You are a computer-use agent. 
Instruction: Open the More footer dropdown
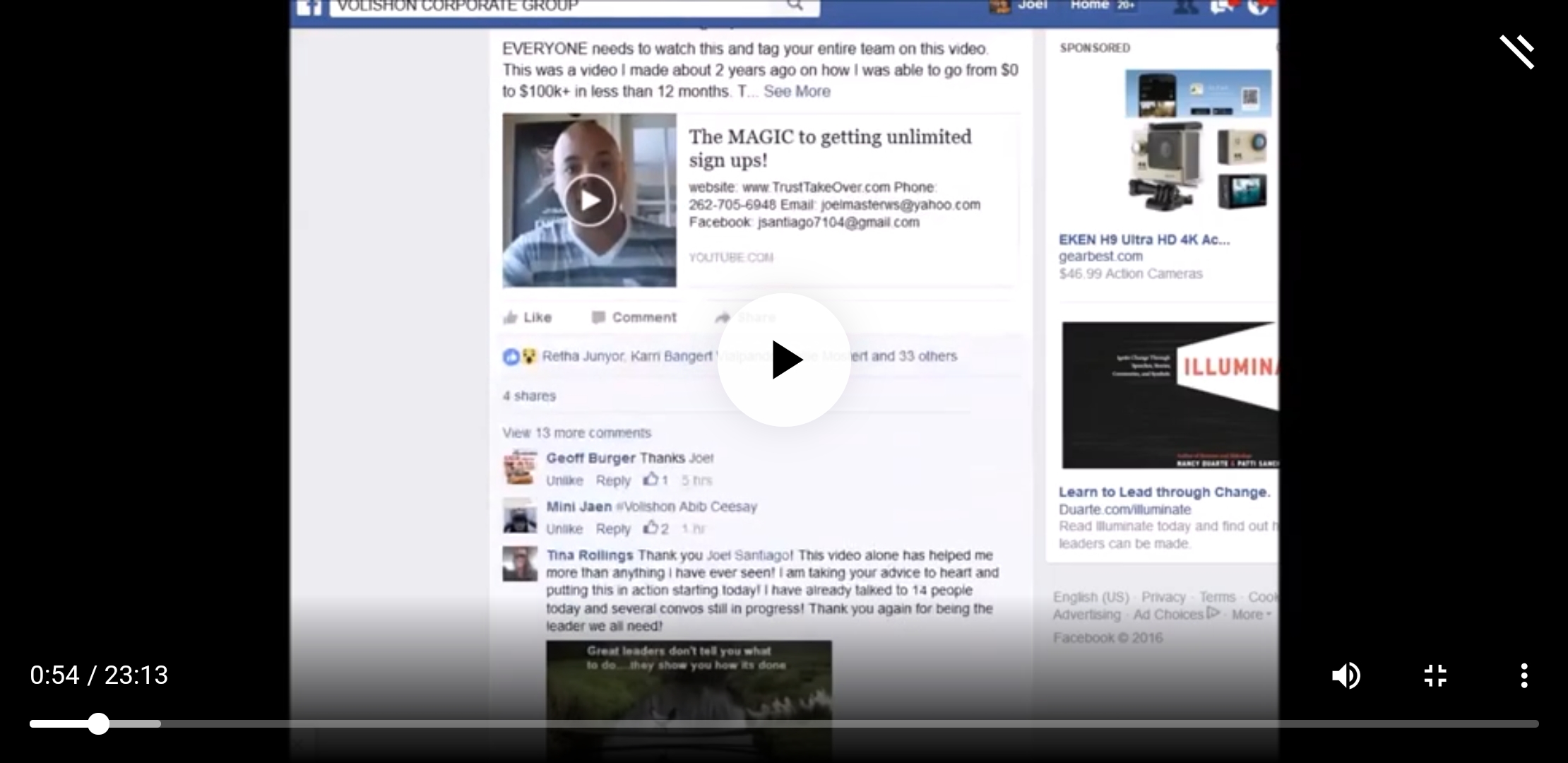click(1251, 615)
